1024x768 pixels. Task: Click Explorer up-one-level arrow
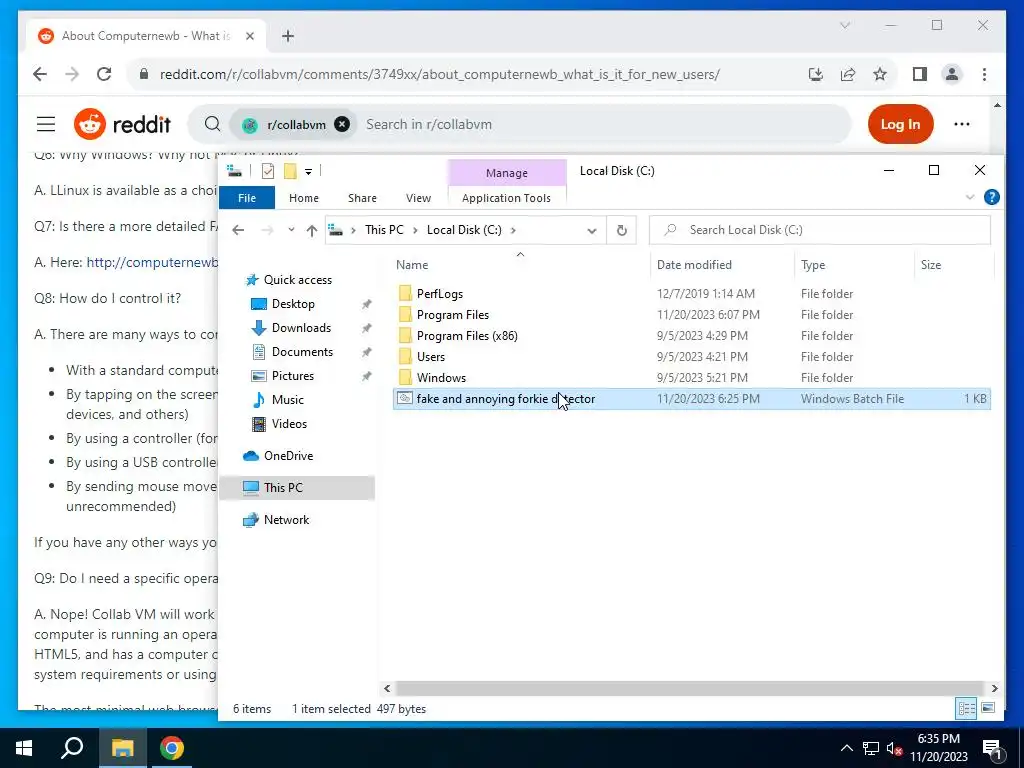coord(312,230)
